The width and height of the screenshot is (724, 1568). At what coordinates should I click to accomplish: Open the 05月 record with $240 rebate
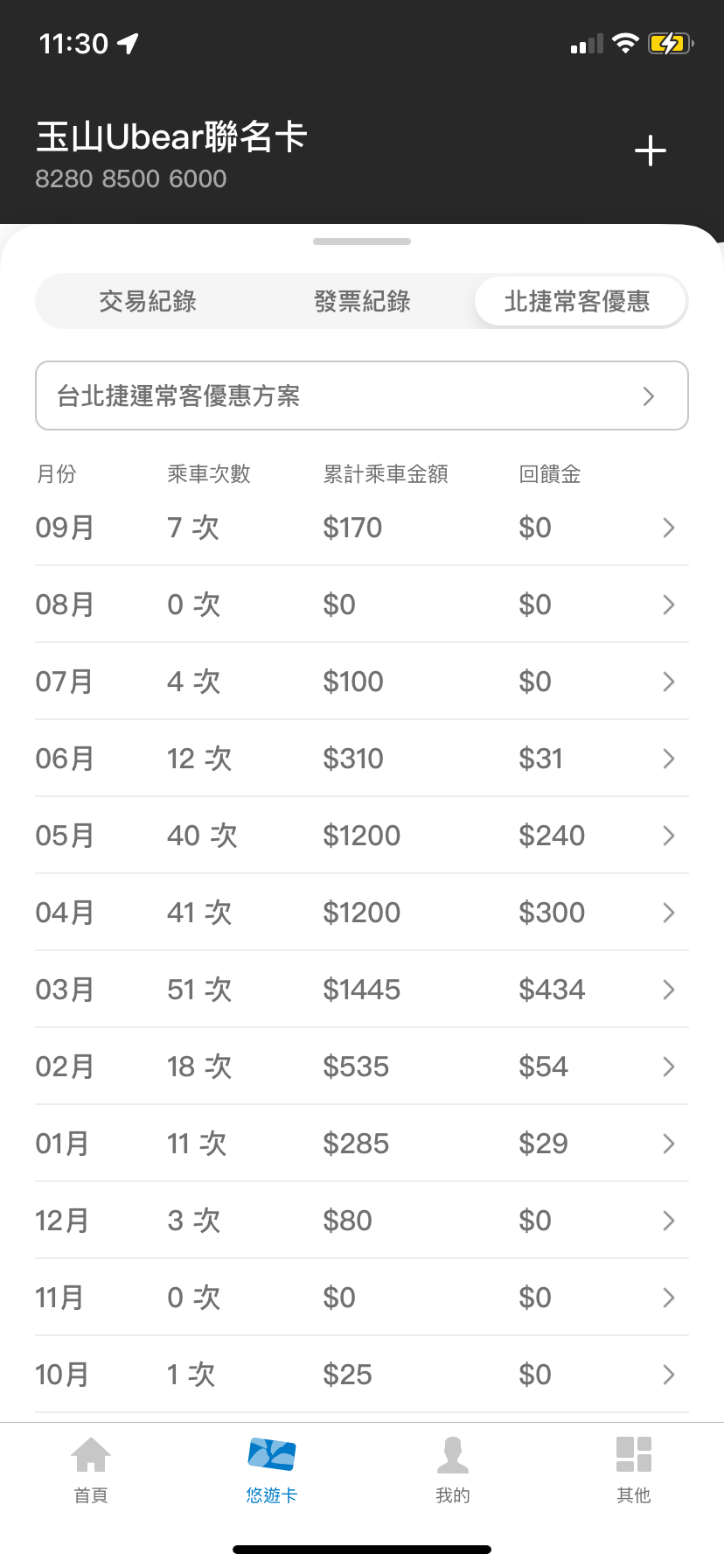362,836
